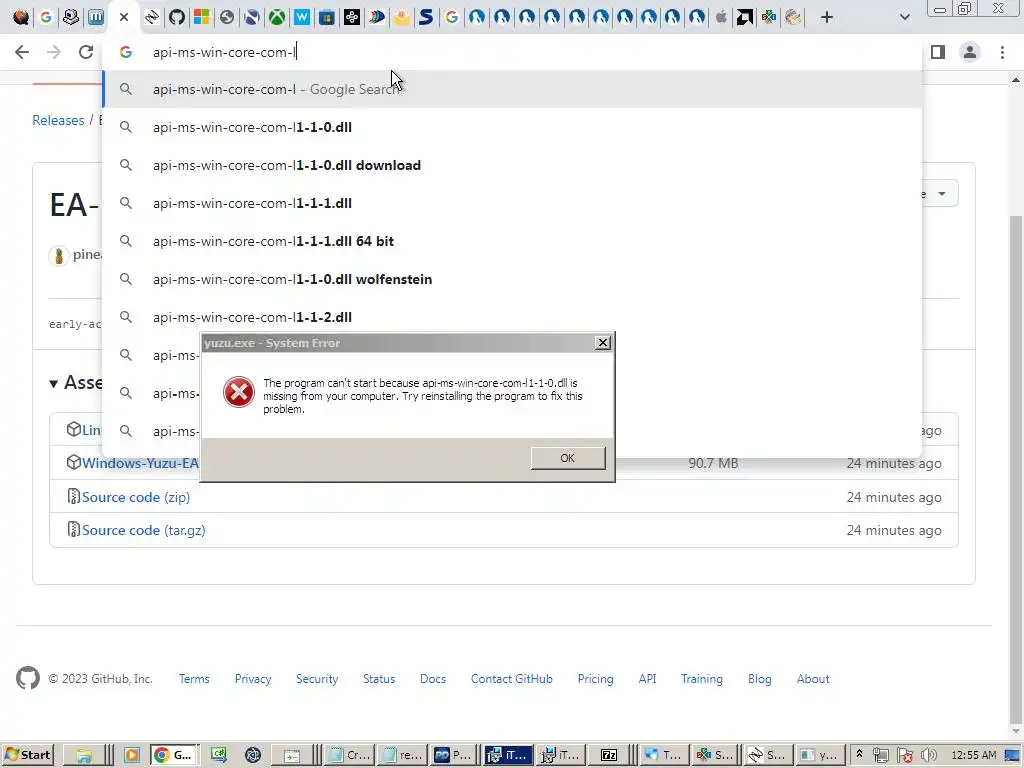Choose suggestion 'api-ms-win-core-com-l1-1-1.dll'

pos(512,203)
